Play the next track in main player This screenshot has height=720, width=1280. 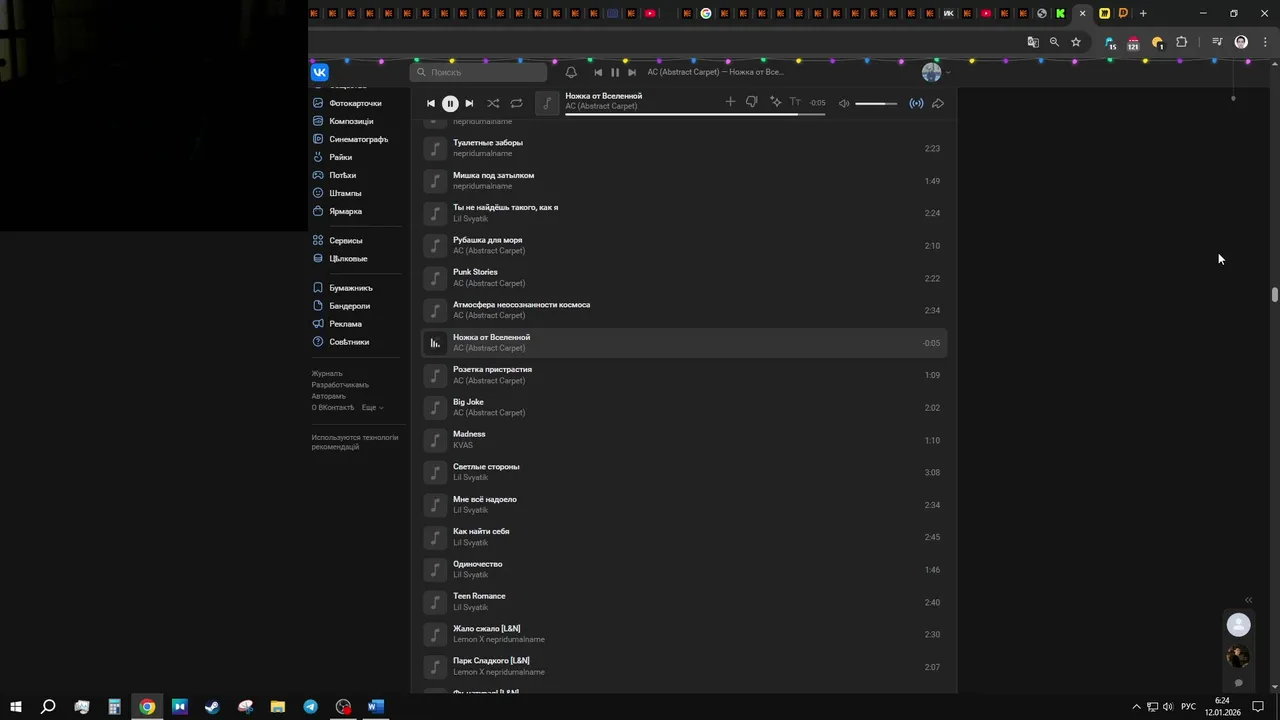(x=469, y=103)
